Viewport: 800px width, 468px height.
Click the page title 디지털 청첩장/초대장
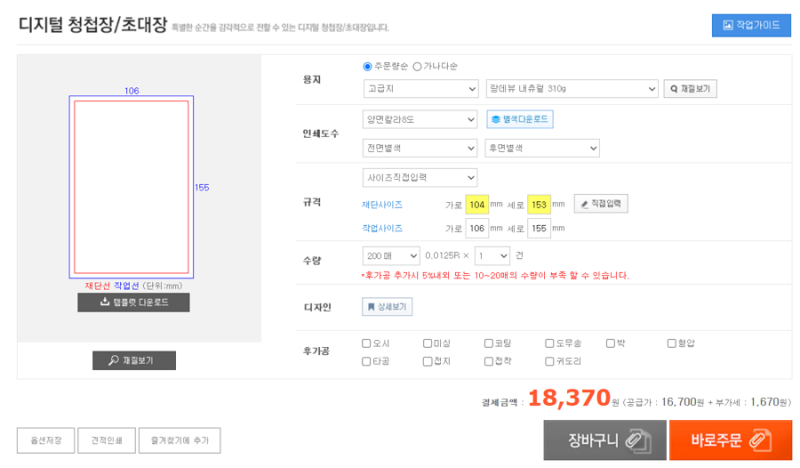click(93, 24)
